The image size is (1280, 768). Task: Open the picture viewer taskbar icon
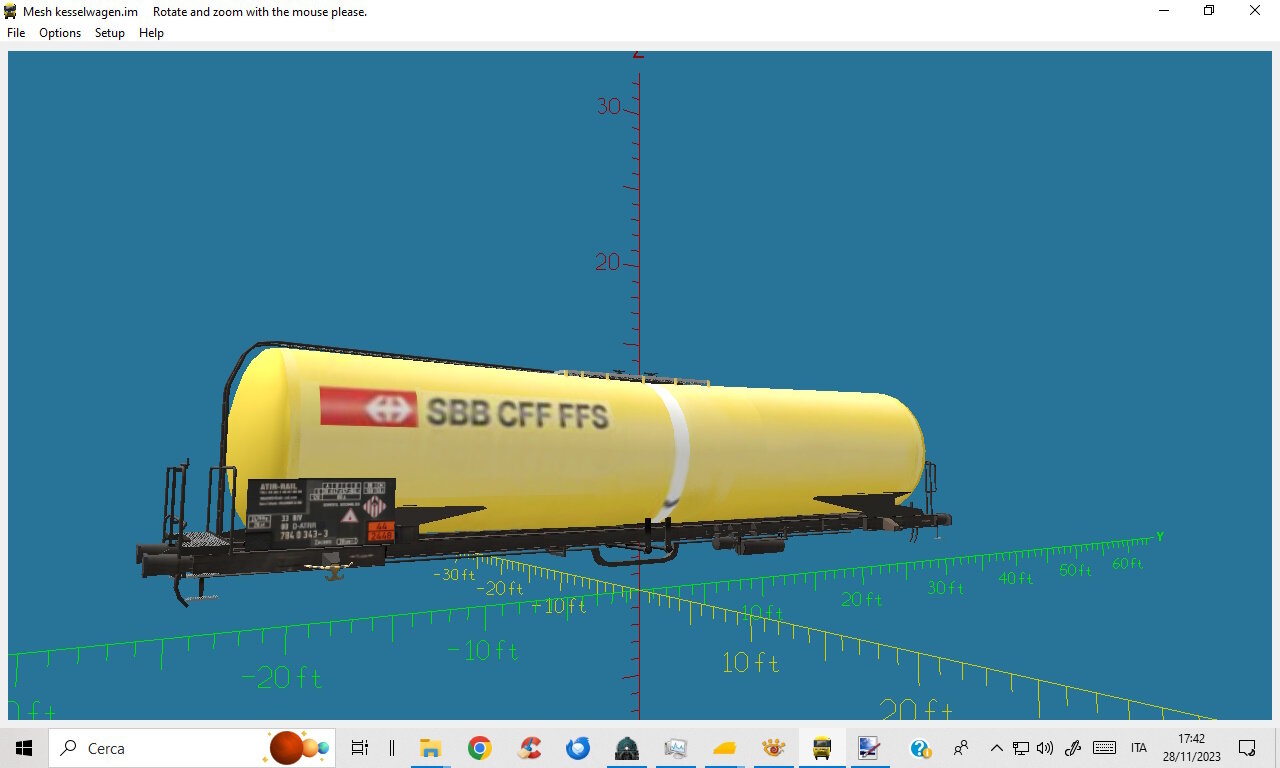pos(676,748)
